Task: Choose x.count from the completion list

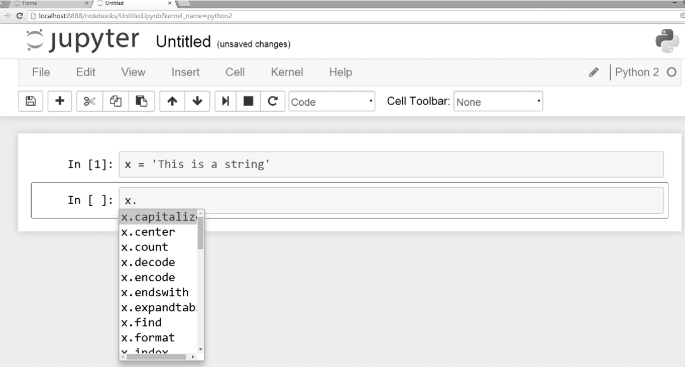Action: coord(158,247)
